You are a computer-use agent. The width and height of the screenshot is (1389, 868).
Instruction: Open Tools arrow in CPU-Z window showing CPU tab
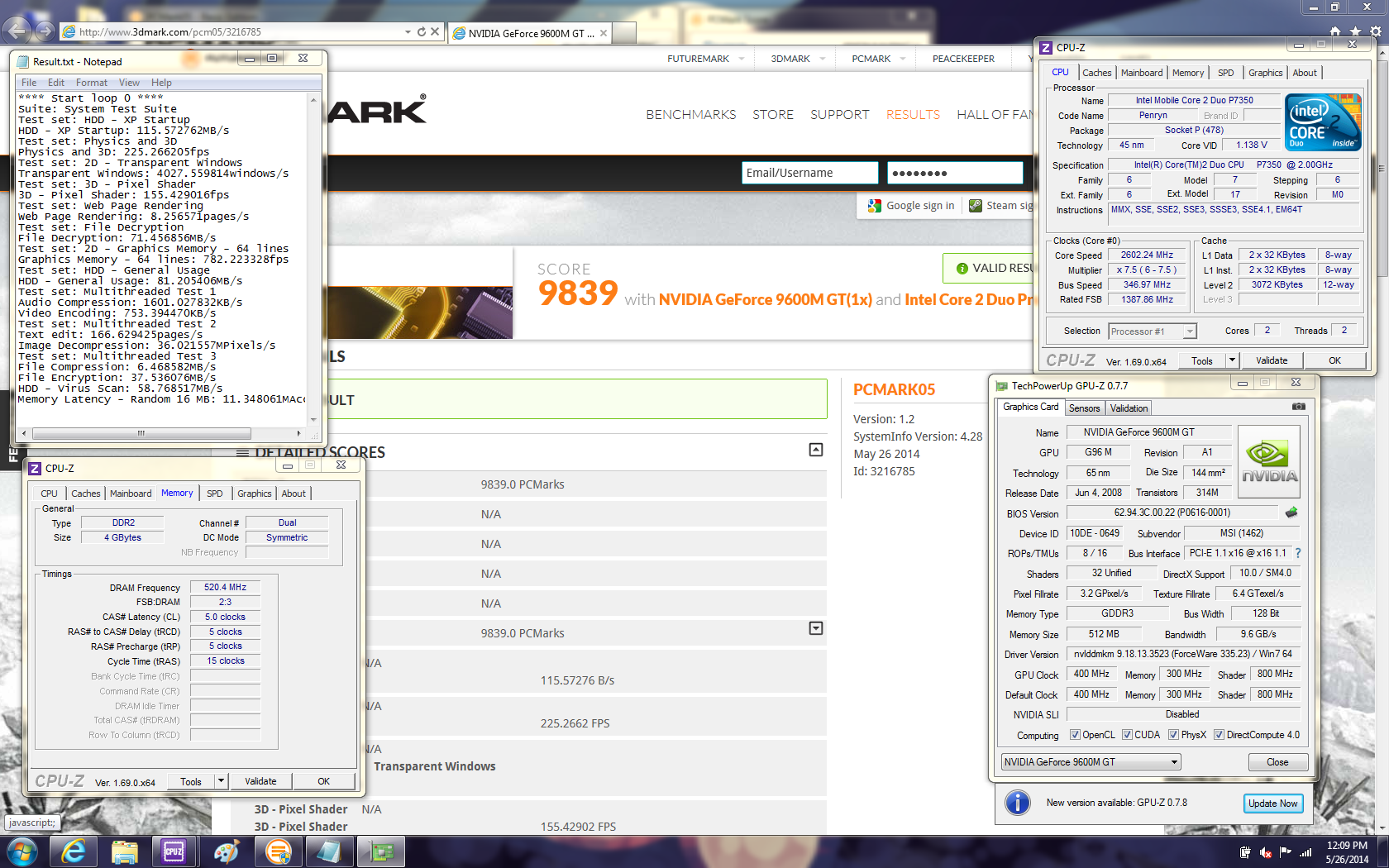click(x=1232, y=360)
